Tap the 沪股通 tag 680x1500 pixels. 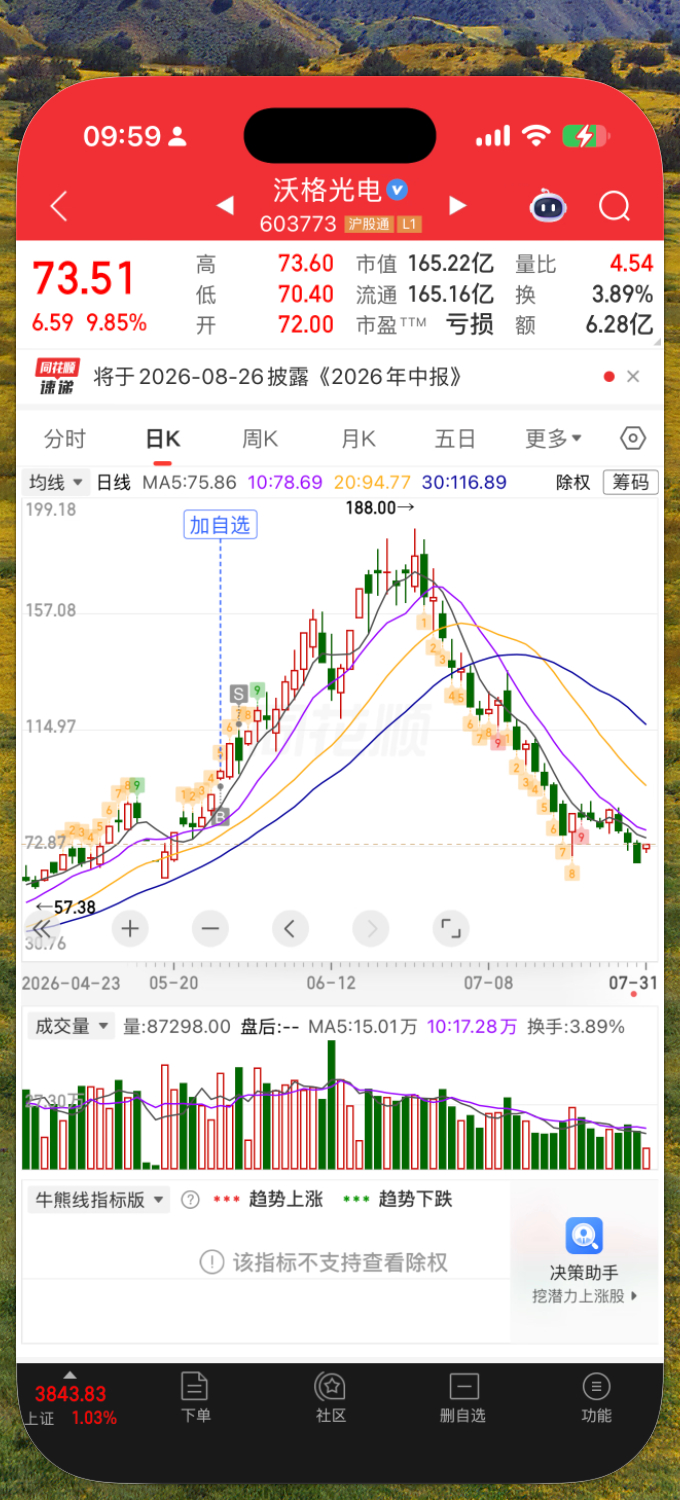click(370, 225)
